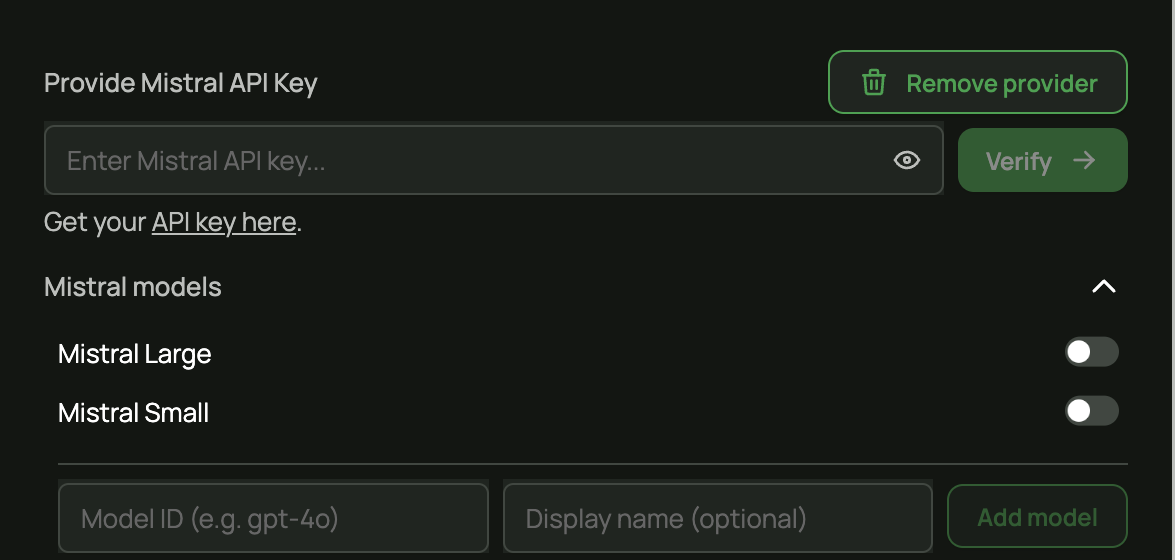Select the Mistral Small model label

coord(134,413)
